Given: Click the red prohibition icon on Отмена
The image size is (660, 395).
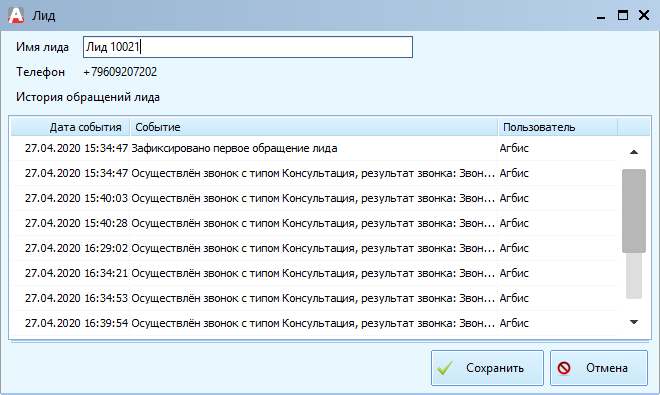Looking at the screenshot, I should [x=564, y=368].
